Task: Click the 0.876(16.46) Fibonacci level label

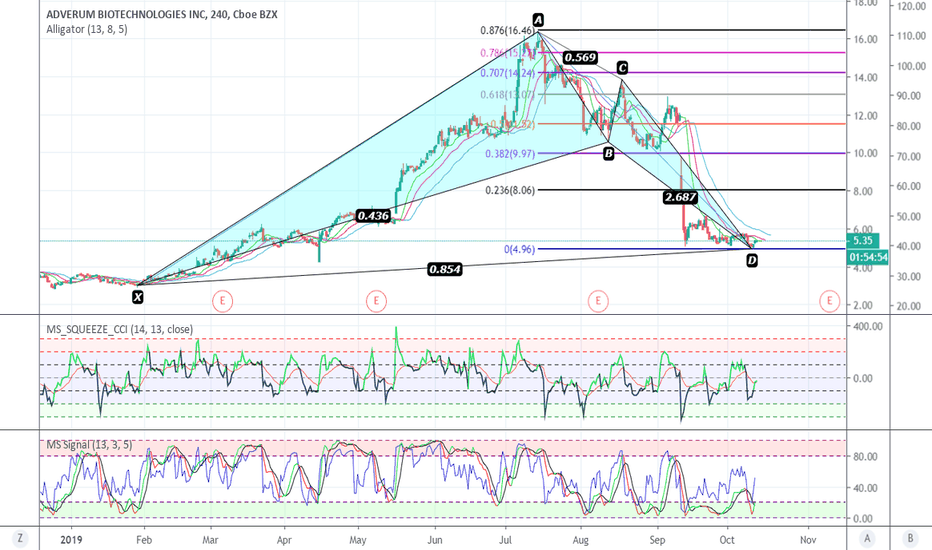Action: (x=507, y=30)
